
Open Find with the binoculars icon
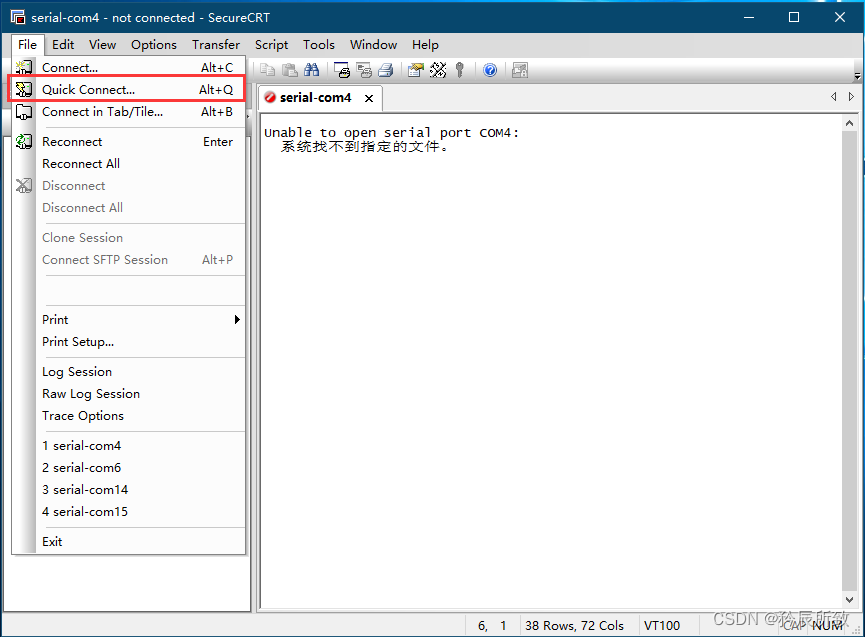tap(312, 70)
